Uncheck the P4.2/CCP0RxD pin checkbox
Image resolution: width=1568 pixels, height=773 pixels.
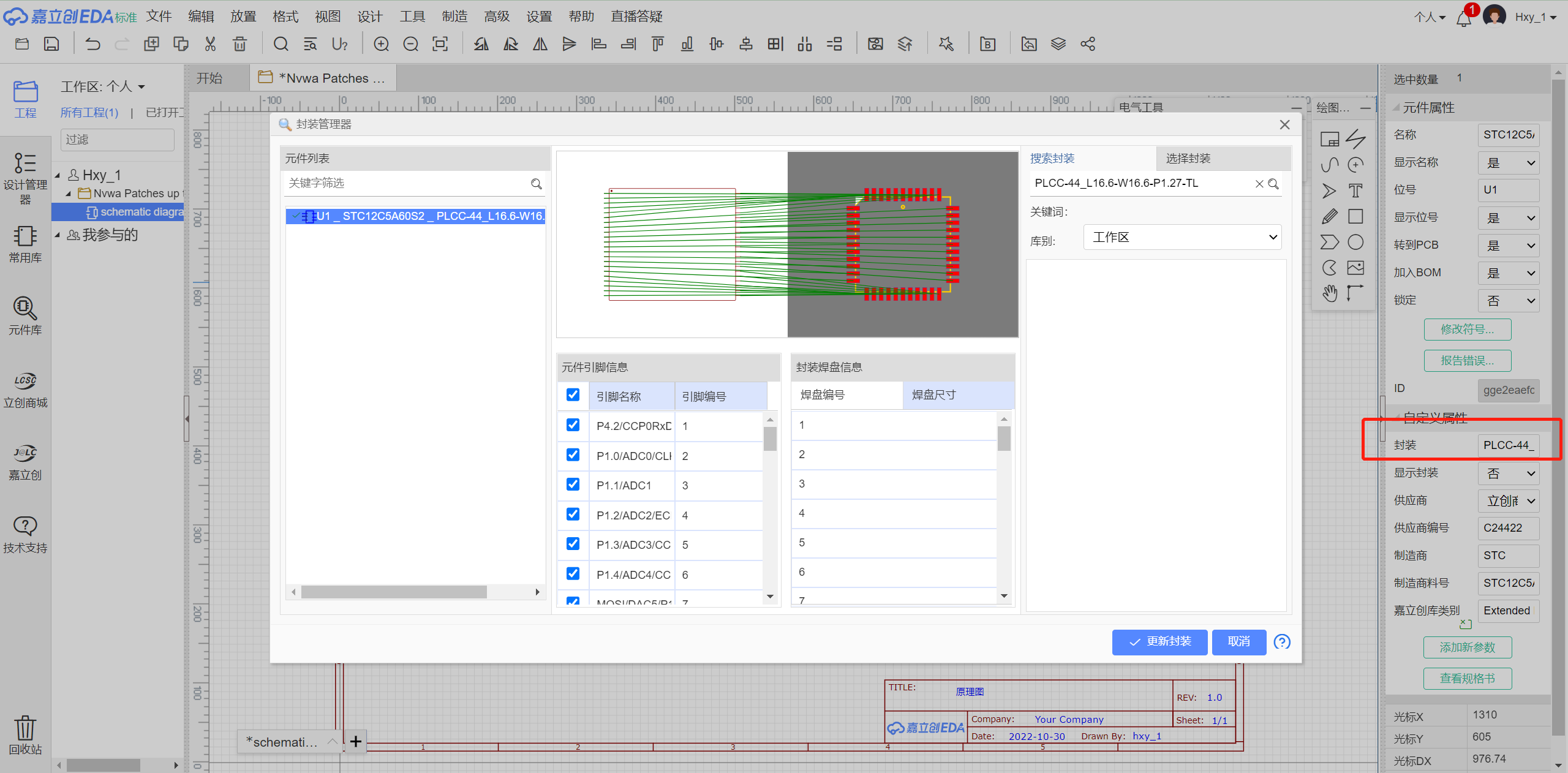[x=573, y=425]
